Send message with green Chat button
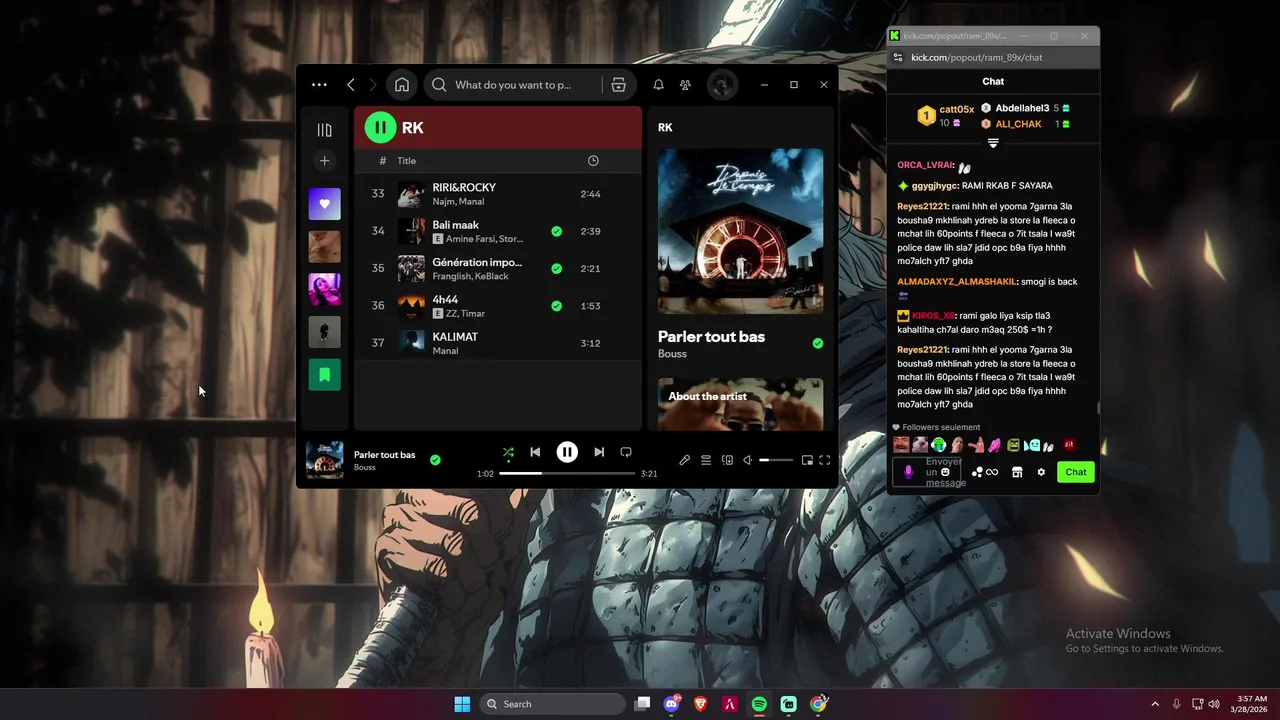This screenshot has height=720, width=1280. [x=1076, y=472]
